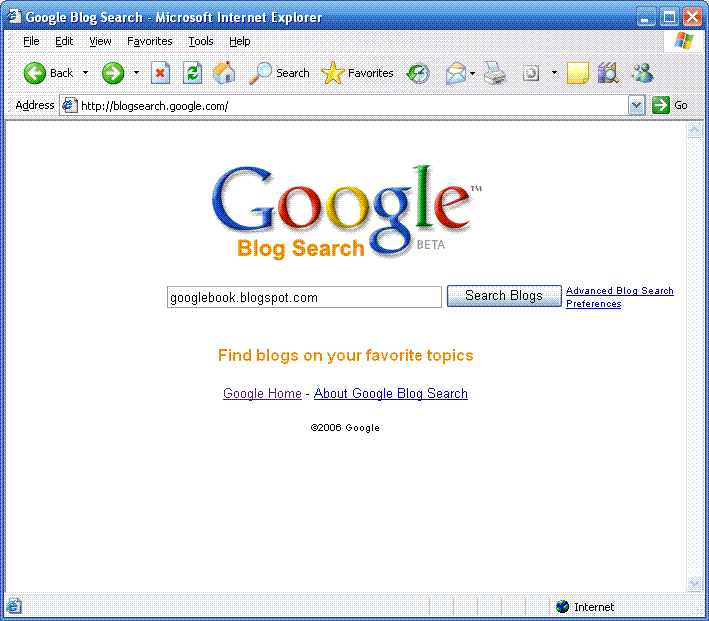Click the yellow note Discuss icon
This screenshot has width=709, height=621.
pyautogui.click(x=577, y=73)
